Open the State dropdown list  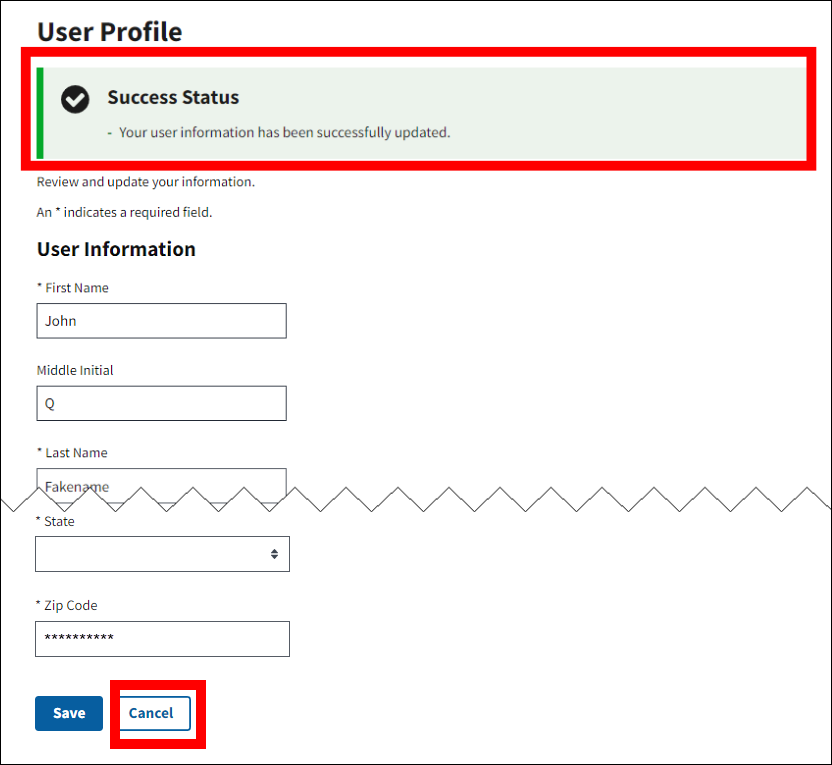(162, 554)
